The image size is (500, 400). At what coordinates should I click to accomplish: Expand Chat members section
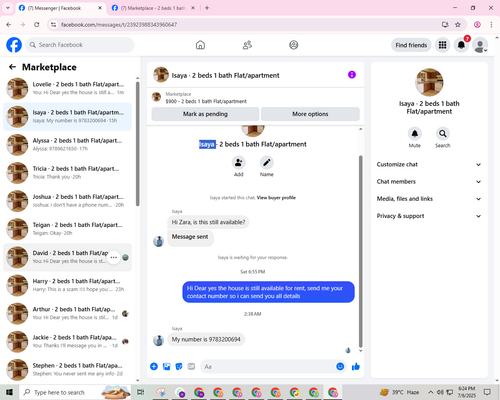pyautogui.click(x=429, y=182)
